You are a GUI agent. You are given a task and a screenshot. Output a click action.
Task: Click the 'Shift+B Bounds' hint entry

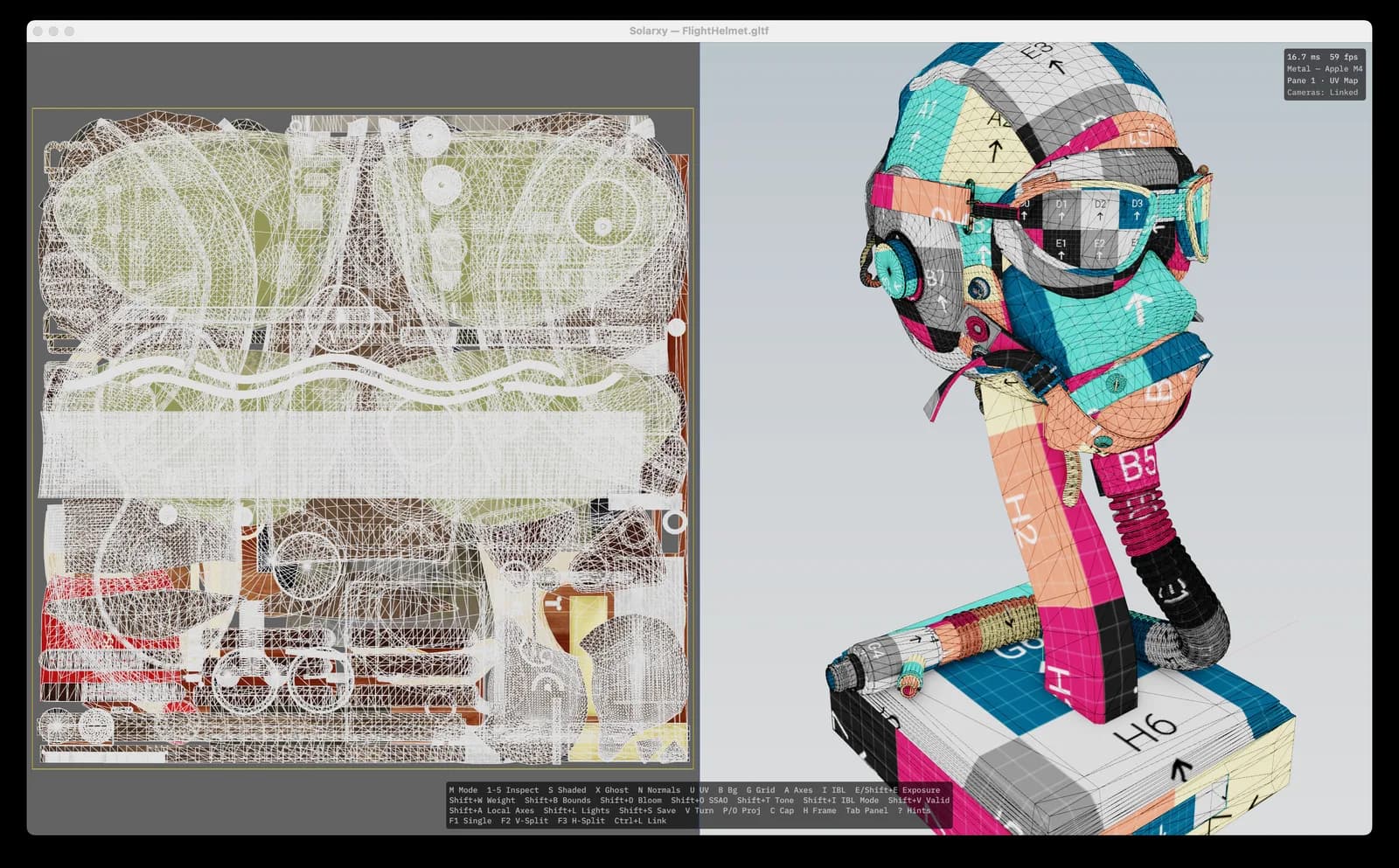point(558,801)
